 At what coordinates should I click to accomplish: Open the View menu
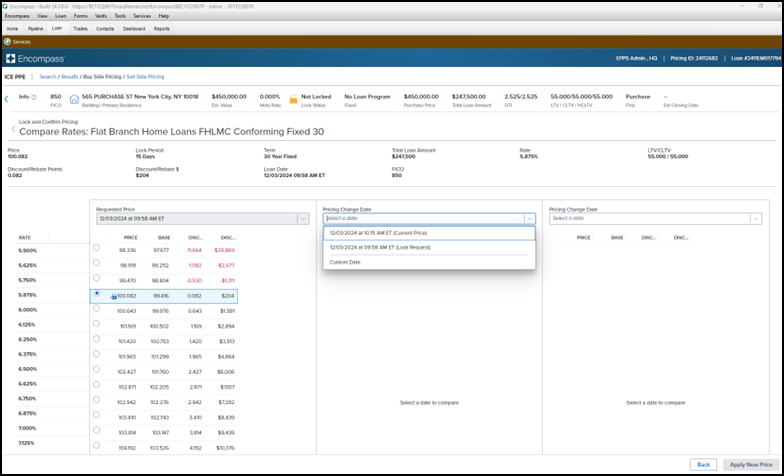click(42, 16)
